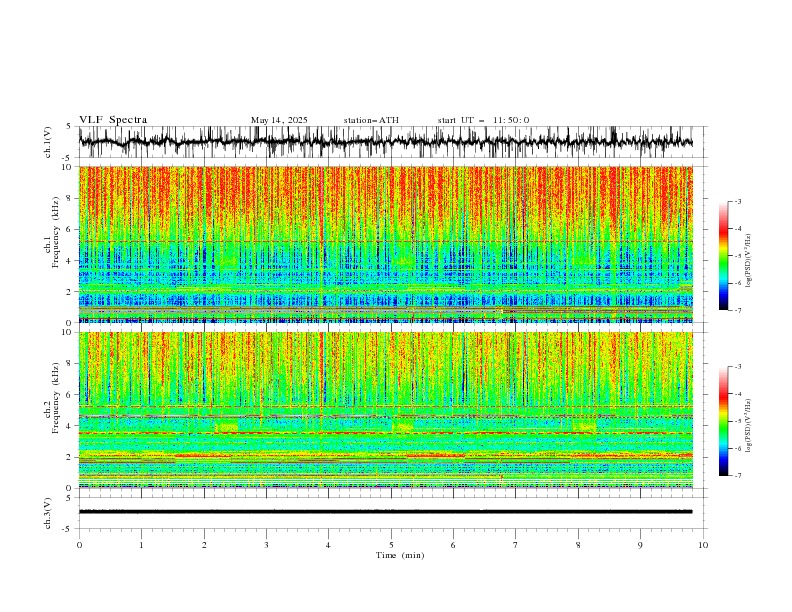The height and width of the screenshot is (612, 792).
Task: Click the ch.1 spectrogram panel
Action: [385, 244]
